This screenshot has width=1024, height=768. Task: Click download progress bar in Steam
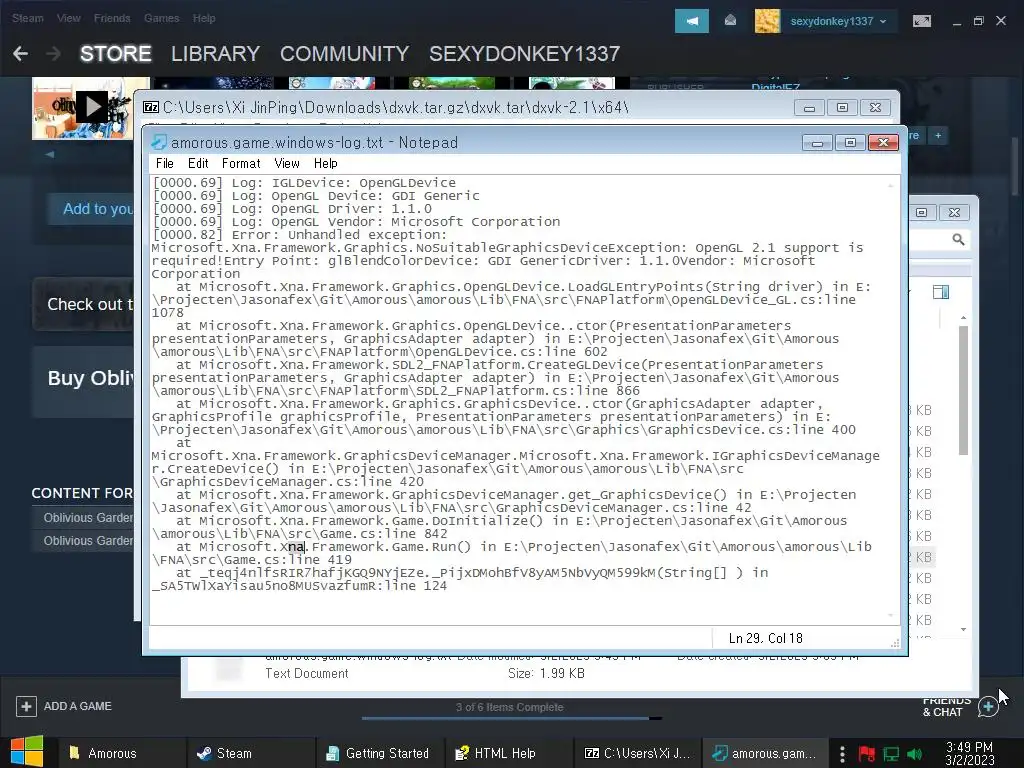click(511, 718)
